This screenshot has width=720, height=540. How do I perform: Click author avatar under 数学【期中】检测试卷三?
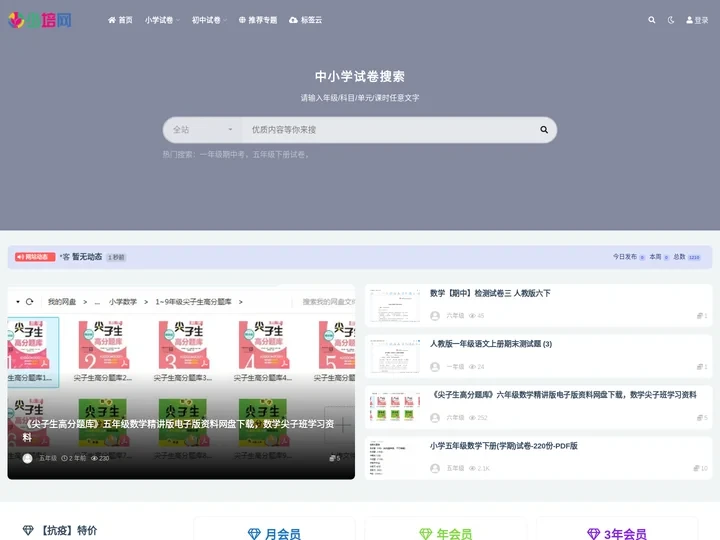(435, 316)
